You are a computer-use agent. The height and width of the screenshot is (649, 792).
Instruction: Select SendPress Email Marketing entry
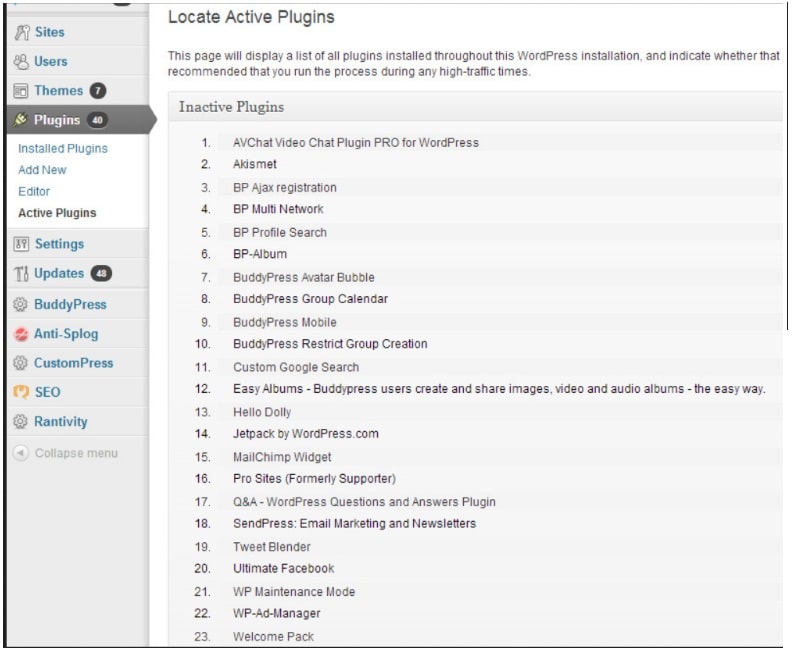pos(355,524)
